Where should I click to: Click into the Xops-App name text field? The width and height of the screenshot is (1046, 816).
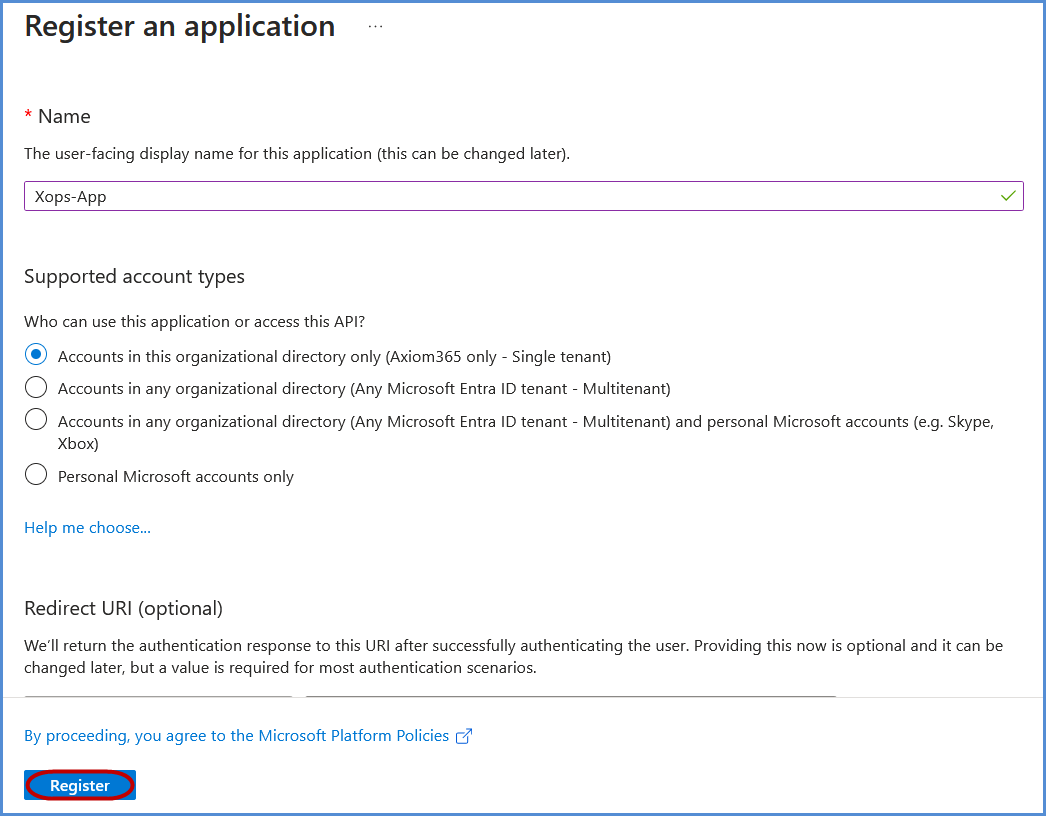click(500, 196)
